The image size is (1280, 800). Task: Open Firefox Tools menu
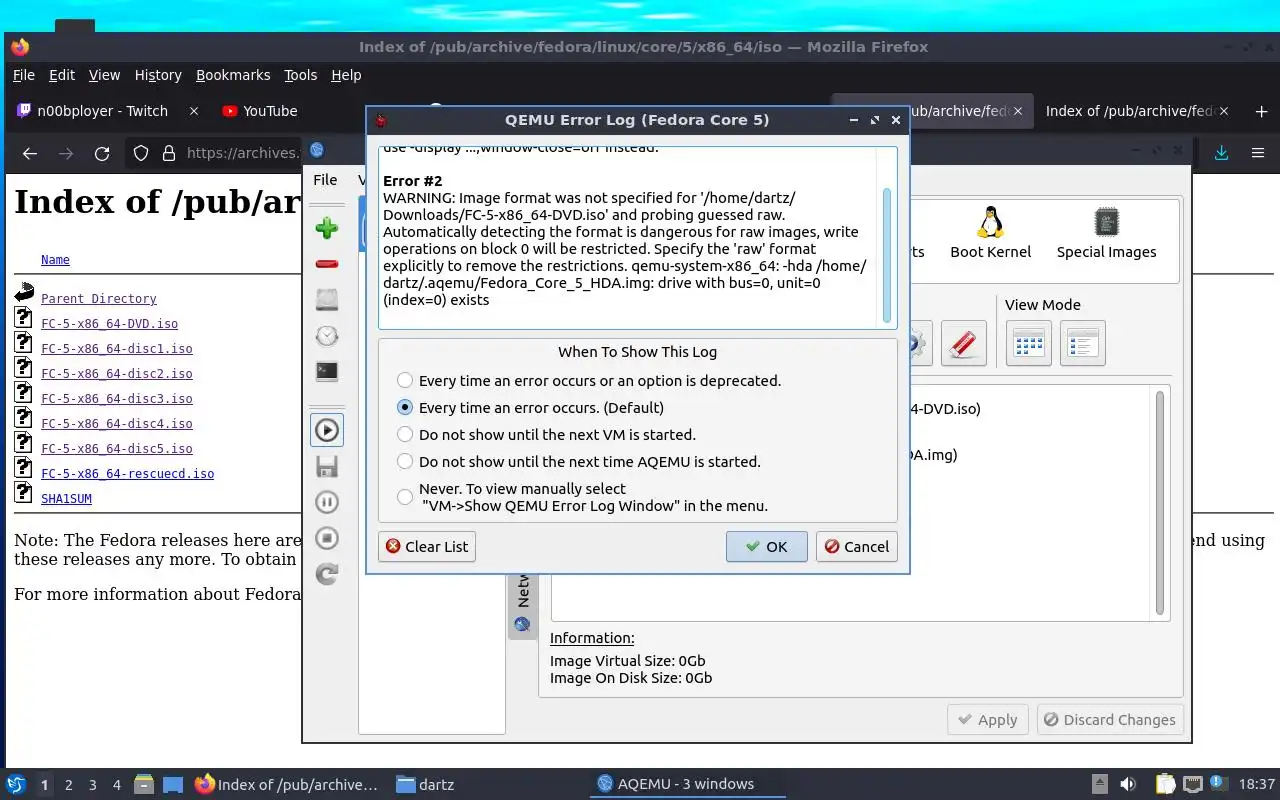pyautogui.click(x=300, y=75)
